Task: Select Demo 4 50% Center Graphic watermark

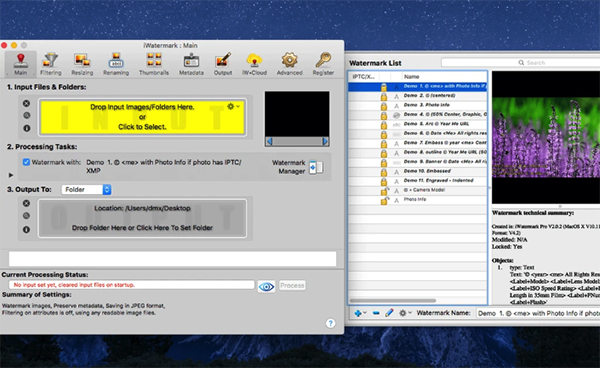Action: [x=418, y=114]
